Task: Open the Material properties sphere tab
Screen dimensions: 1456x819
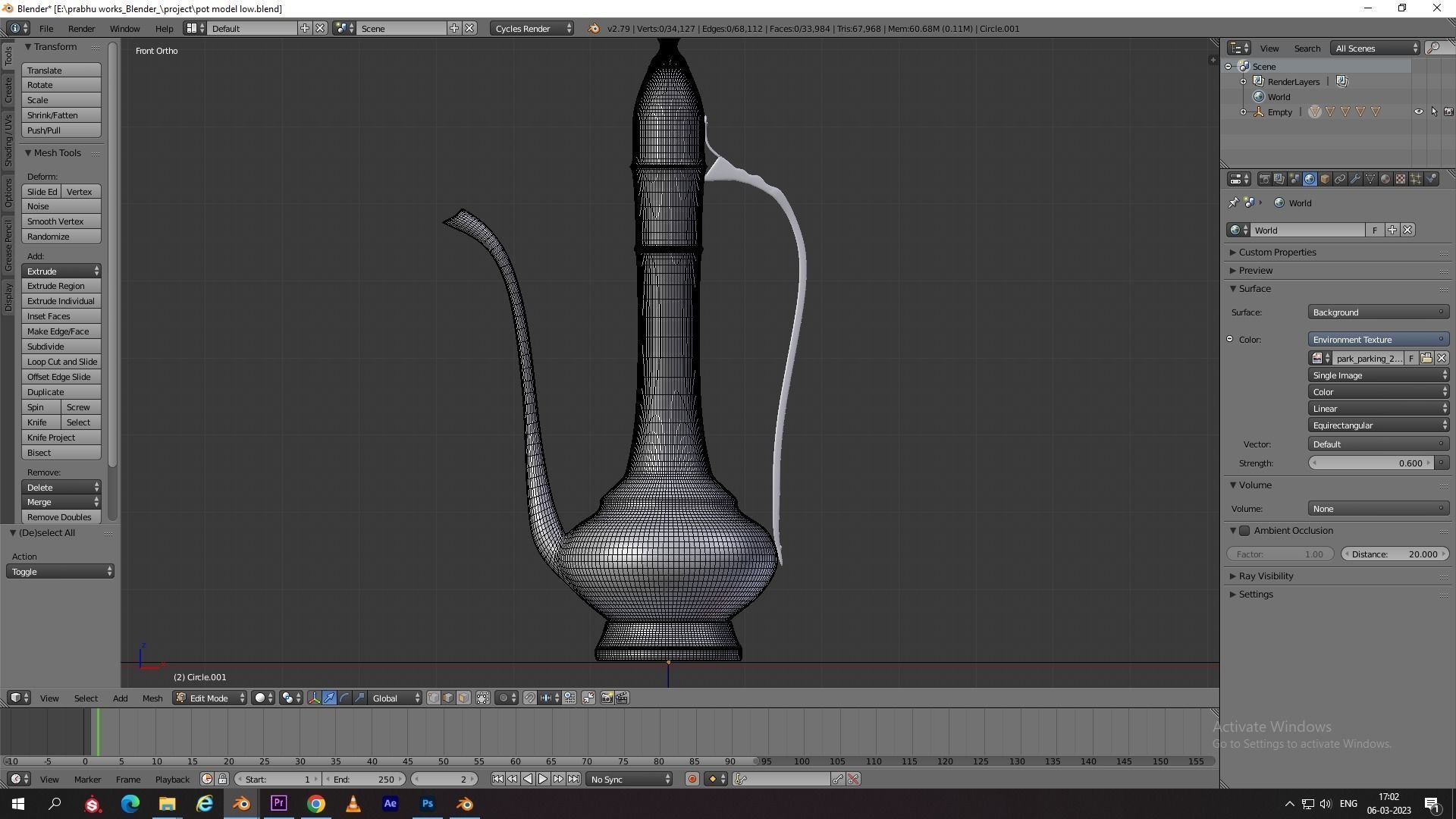Action: [1385, 179]
